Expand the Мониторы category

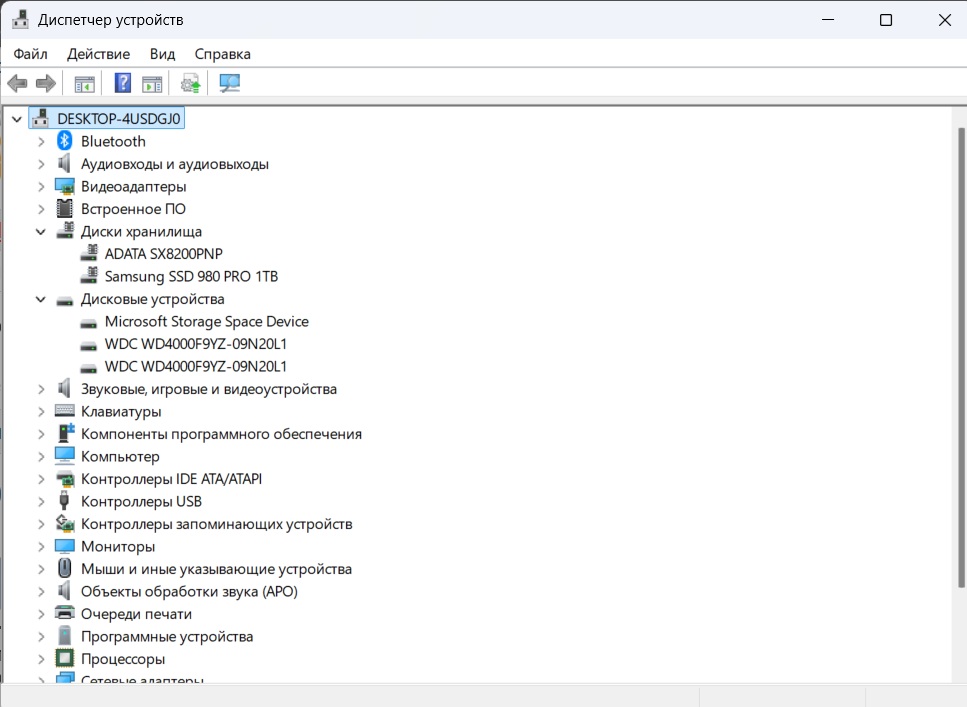pyautogui.click(x=41, y=547)
